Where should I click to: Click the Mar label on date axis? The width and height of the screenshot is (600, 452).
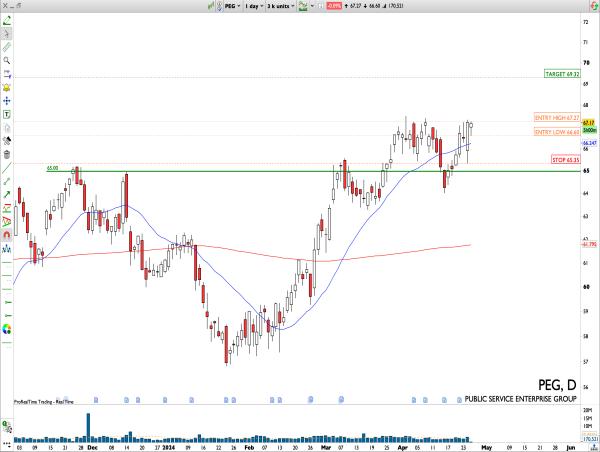326,447
